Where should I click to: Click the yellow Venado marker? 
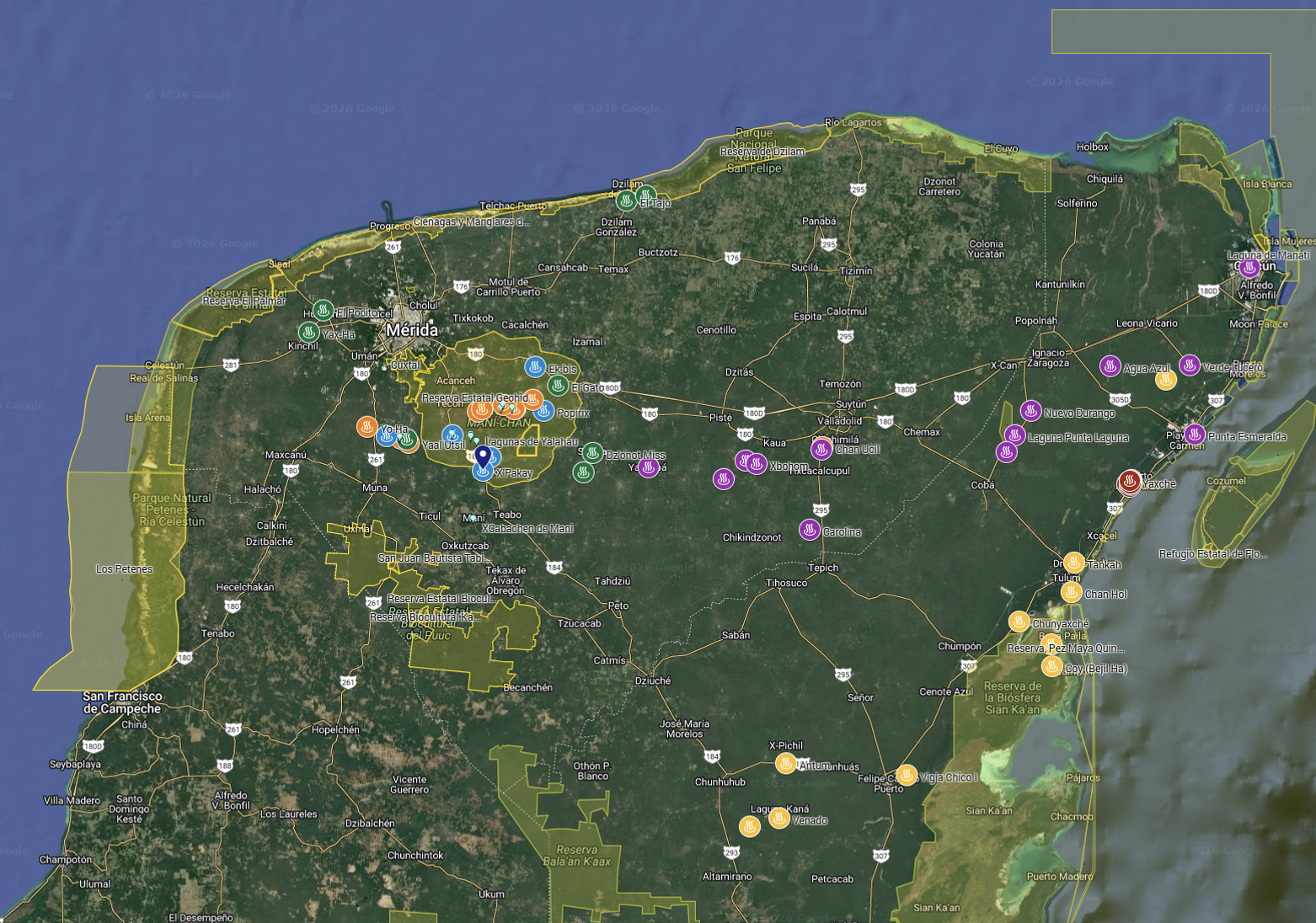coord(779,819)
